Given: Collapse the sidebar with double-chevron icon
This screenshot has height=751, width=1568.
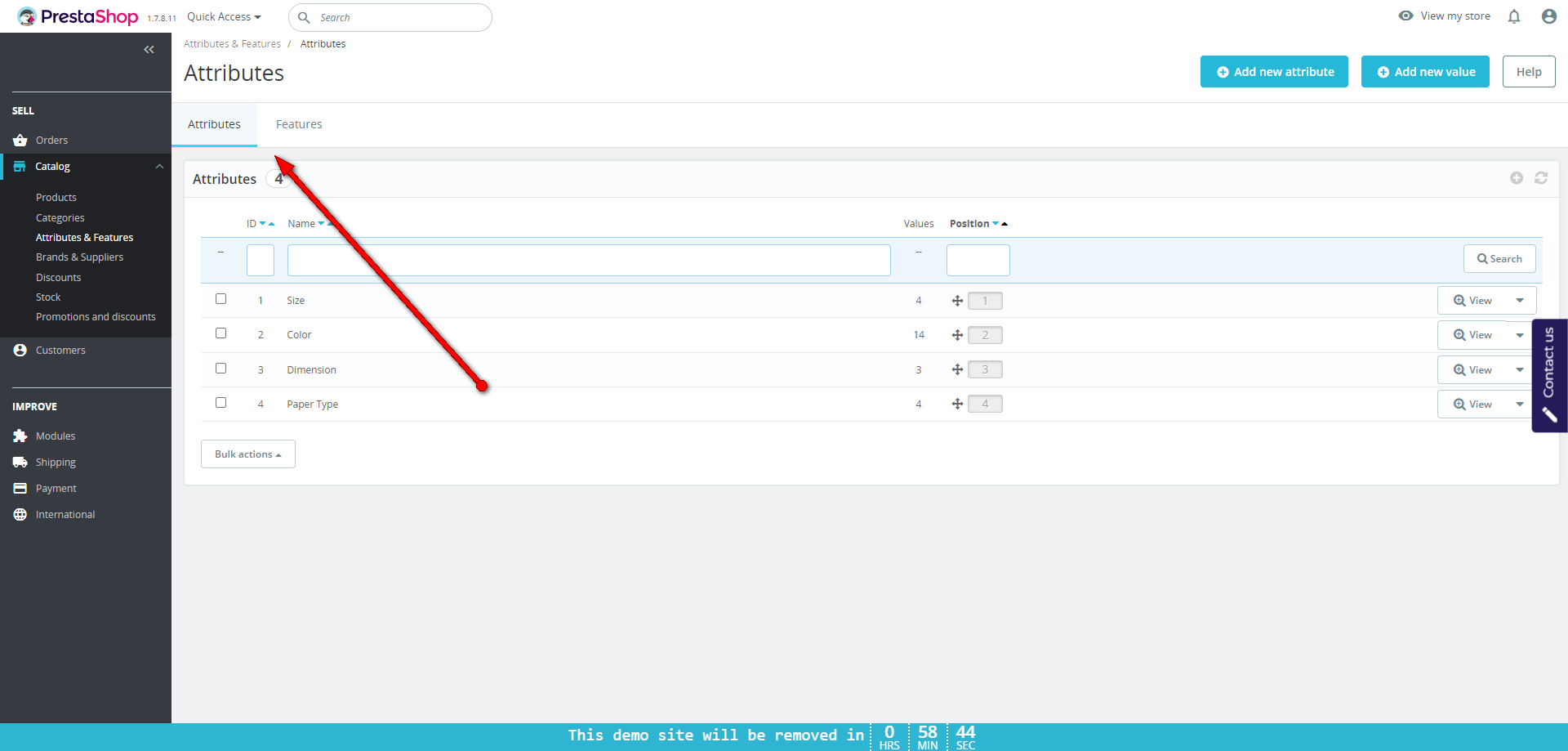Looking at the screenshot, I should 149,50.
